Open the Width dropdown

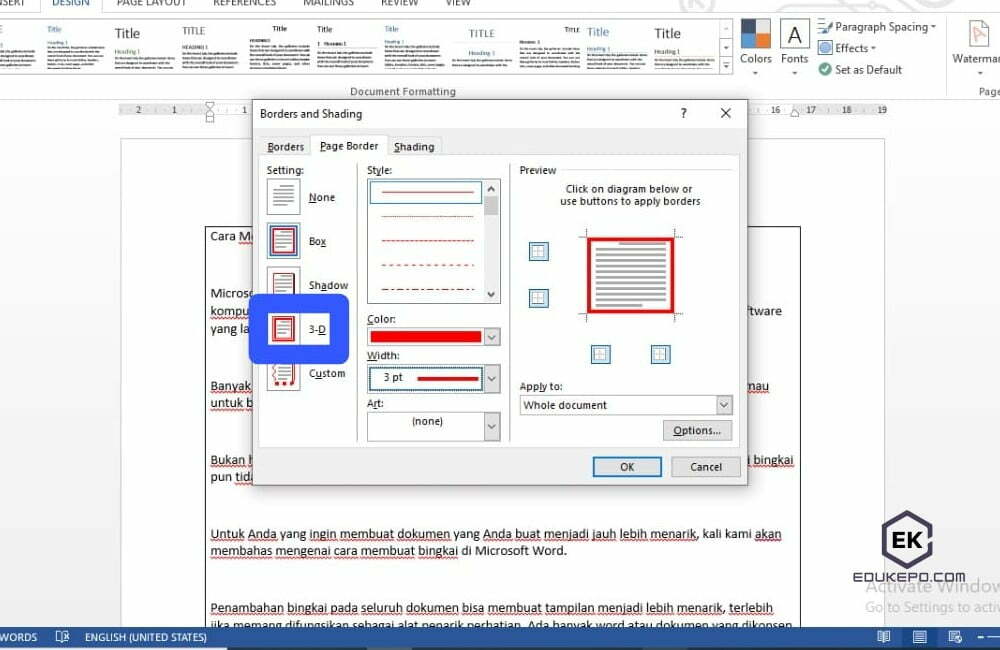click(x=491, y=378)
